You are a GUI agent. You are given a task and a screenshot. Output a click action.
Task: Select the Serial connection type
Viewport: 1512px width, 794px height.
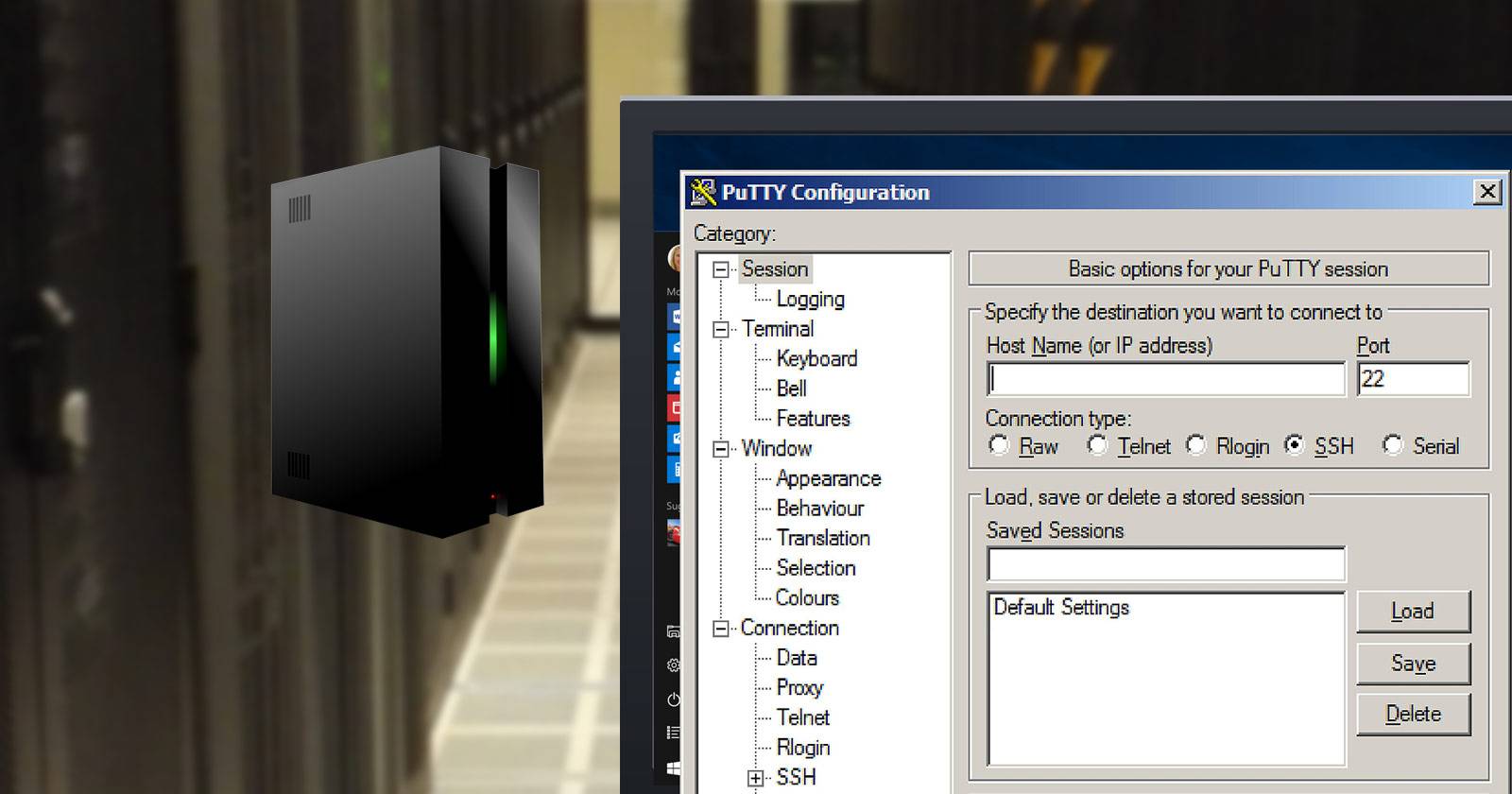pyautogui.click(x=1393, y=445)
